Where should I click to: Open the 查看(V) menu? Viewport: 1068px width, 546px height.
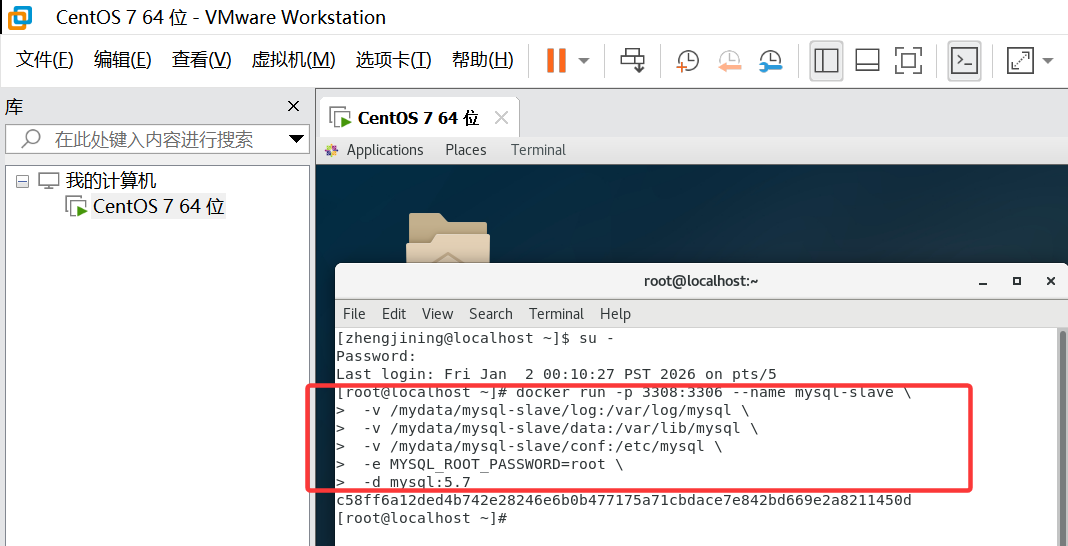(202, 60)
